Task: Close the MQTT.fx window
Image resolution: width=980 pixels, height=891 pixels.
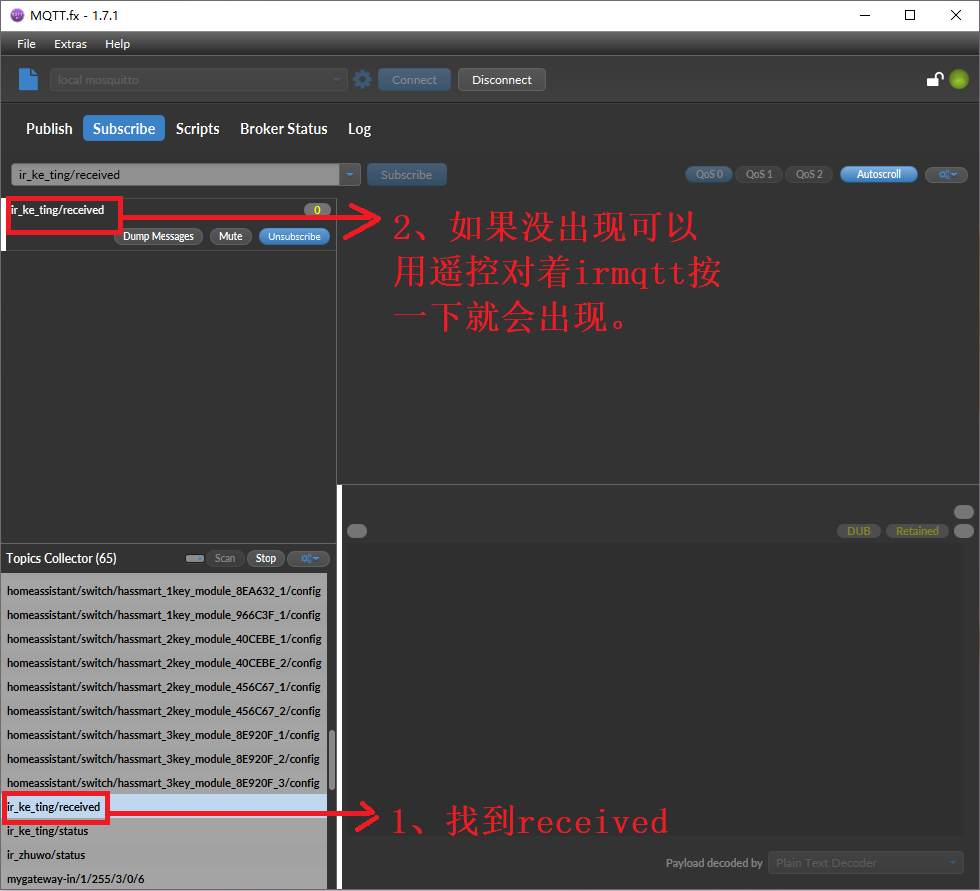Action: tap(956, 15)
